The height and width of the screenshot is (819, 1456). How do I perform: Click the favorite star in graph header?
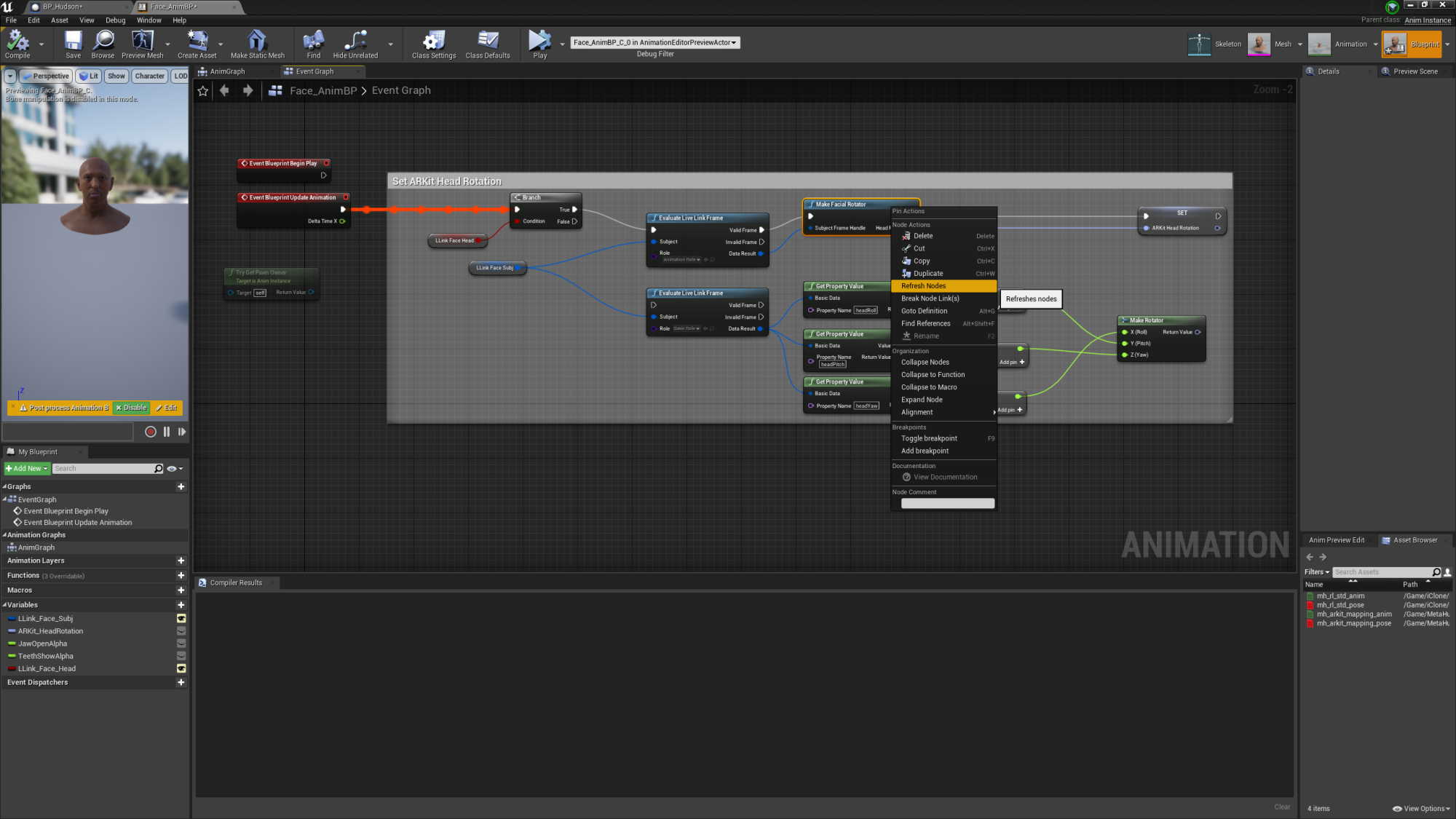pos(203,91)
